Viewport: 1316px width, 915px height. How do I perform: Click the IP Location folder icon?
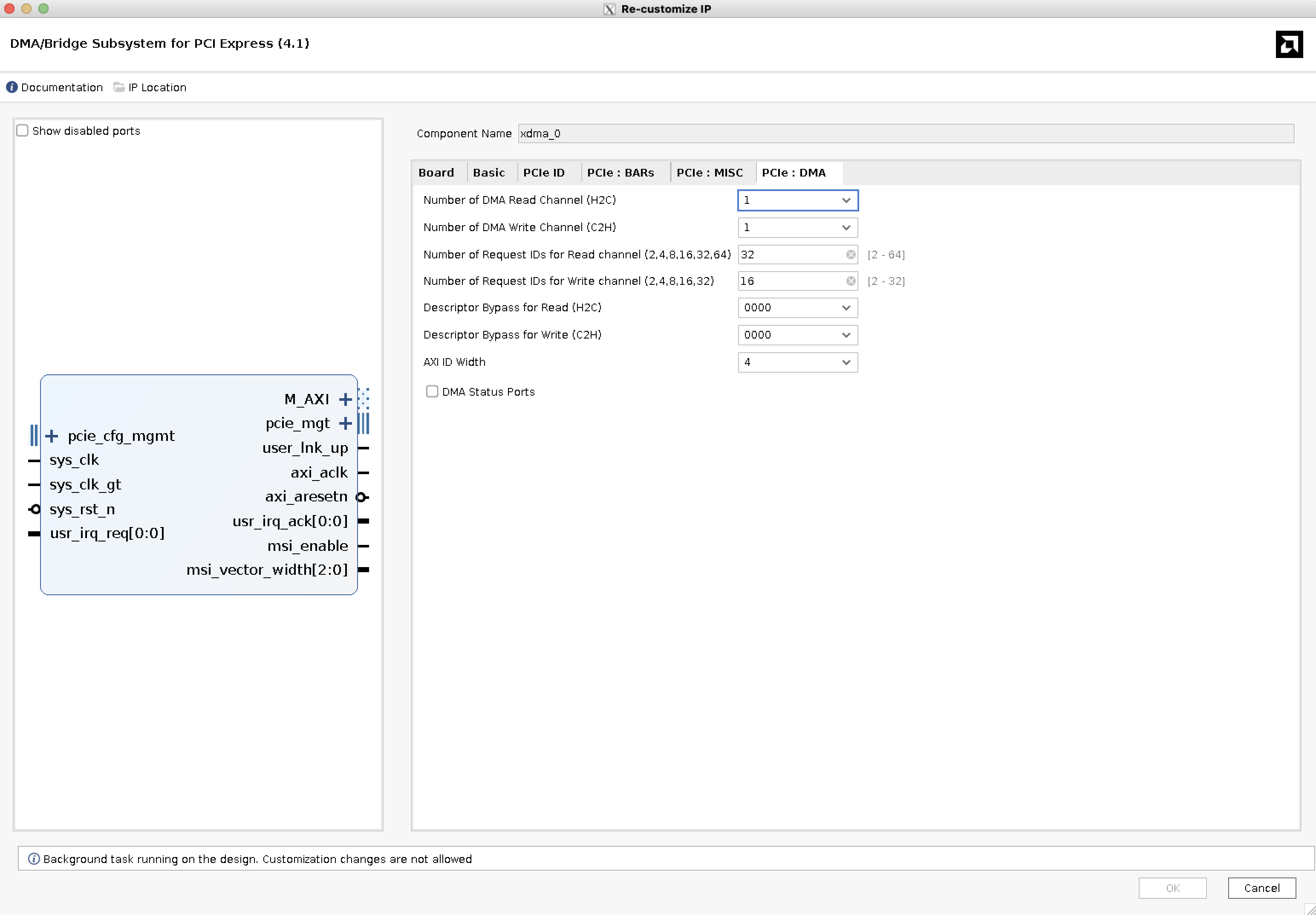point(118,87)
